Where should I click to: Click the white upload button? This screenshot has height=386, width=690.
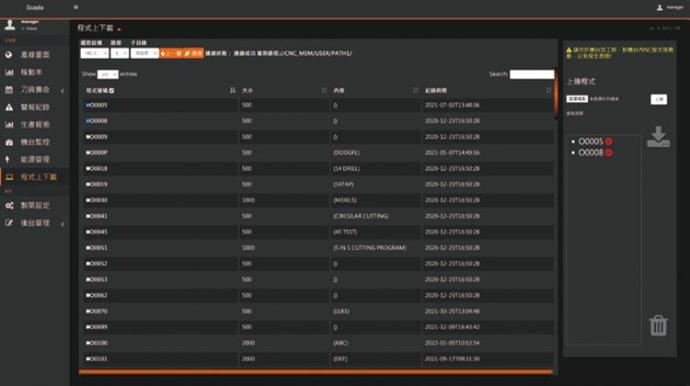[659, 99]
